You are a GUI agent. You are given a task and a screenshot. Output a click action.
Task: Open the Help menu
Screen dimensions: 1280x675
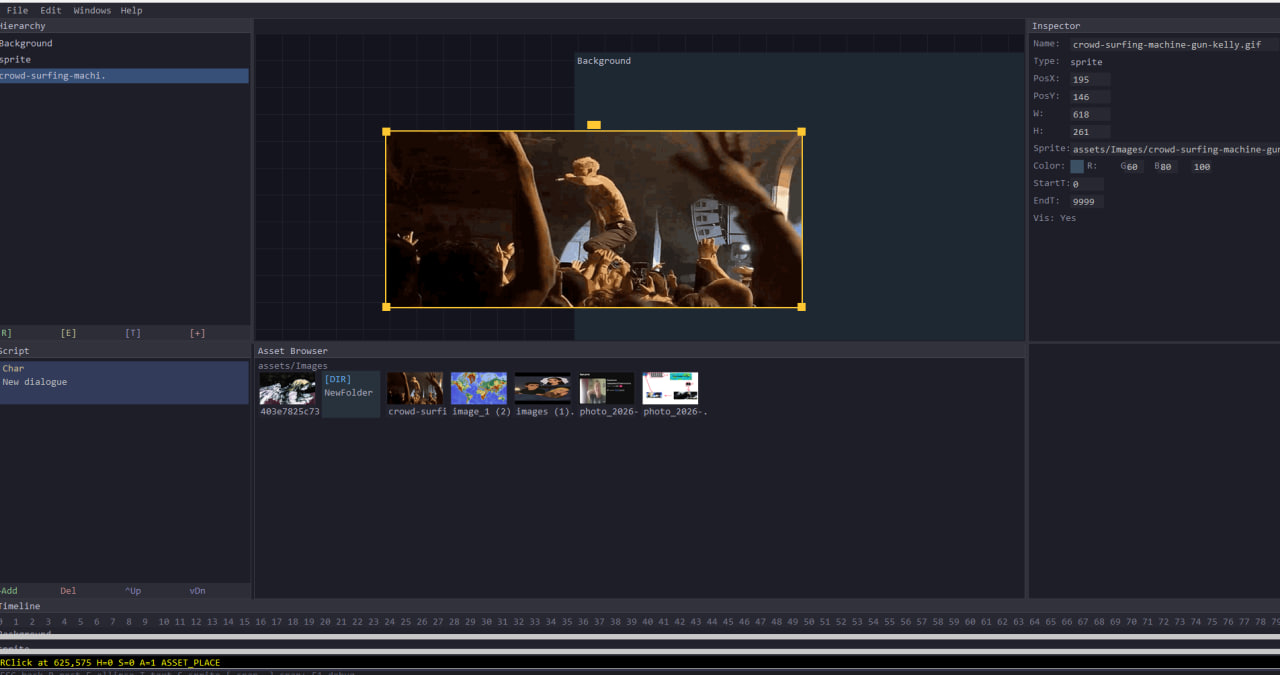click(x=132, y=10)
